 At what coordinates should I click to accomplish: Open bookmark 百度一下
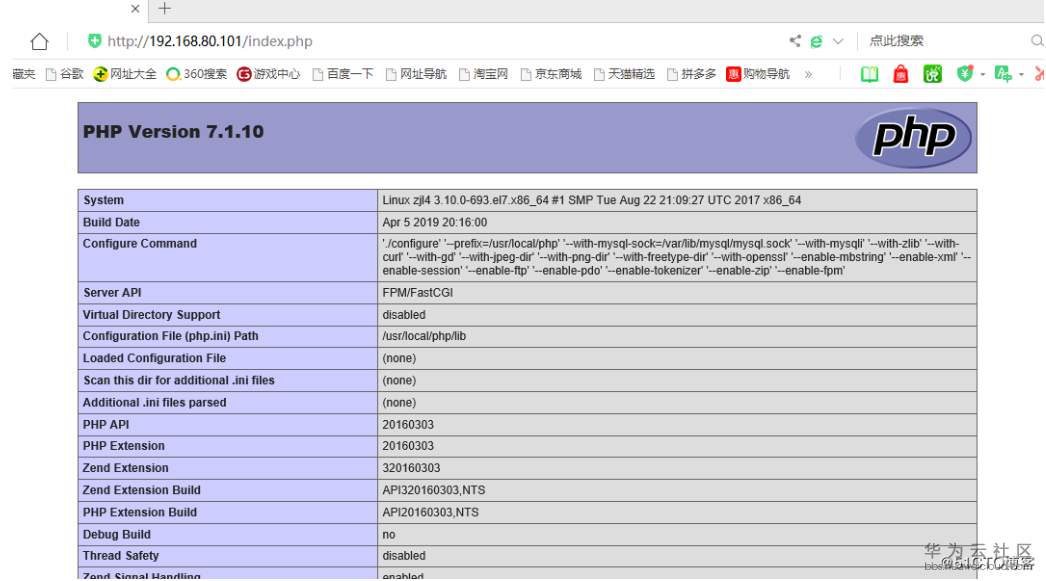click(343, 74)
